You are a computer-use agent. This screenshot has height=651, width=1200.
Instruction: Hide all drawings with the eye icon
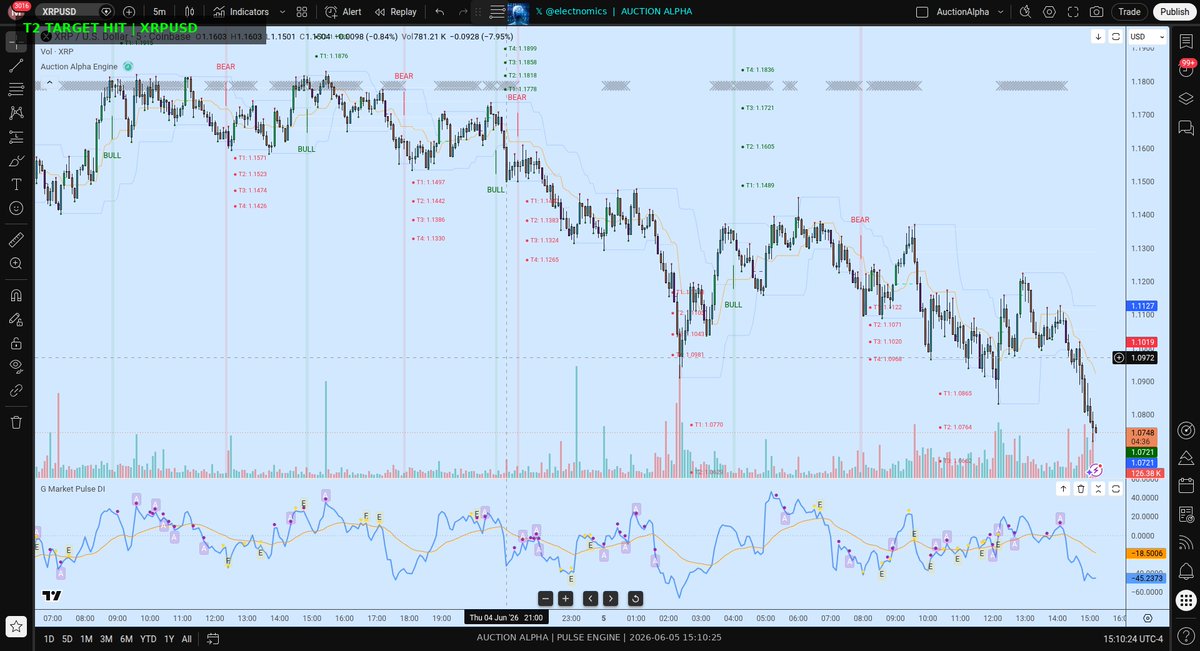pyautogui.click(x=16, y=367)
